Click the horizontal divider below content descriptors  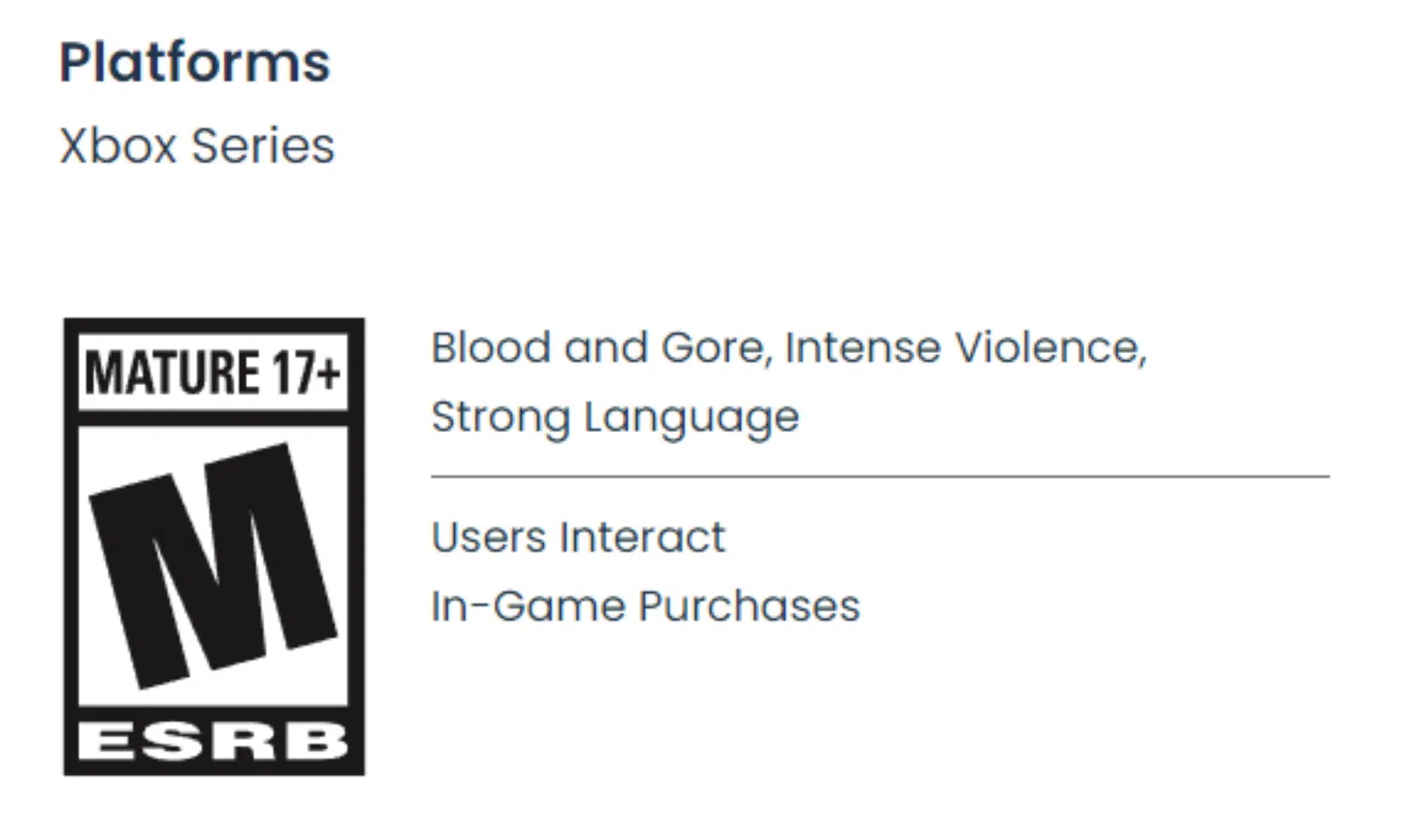[880, 477]
